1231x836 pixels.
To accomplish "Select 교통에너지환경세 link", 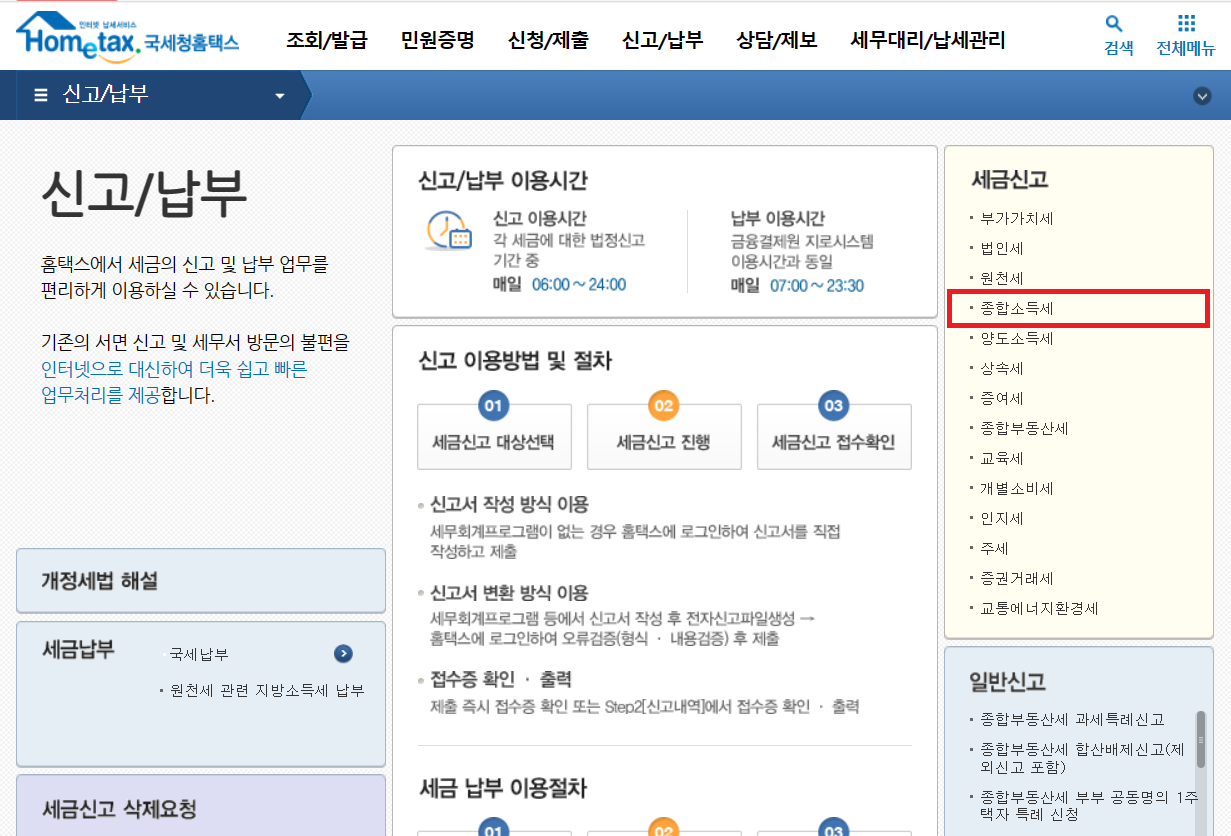I will pos(1039,608).
